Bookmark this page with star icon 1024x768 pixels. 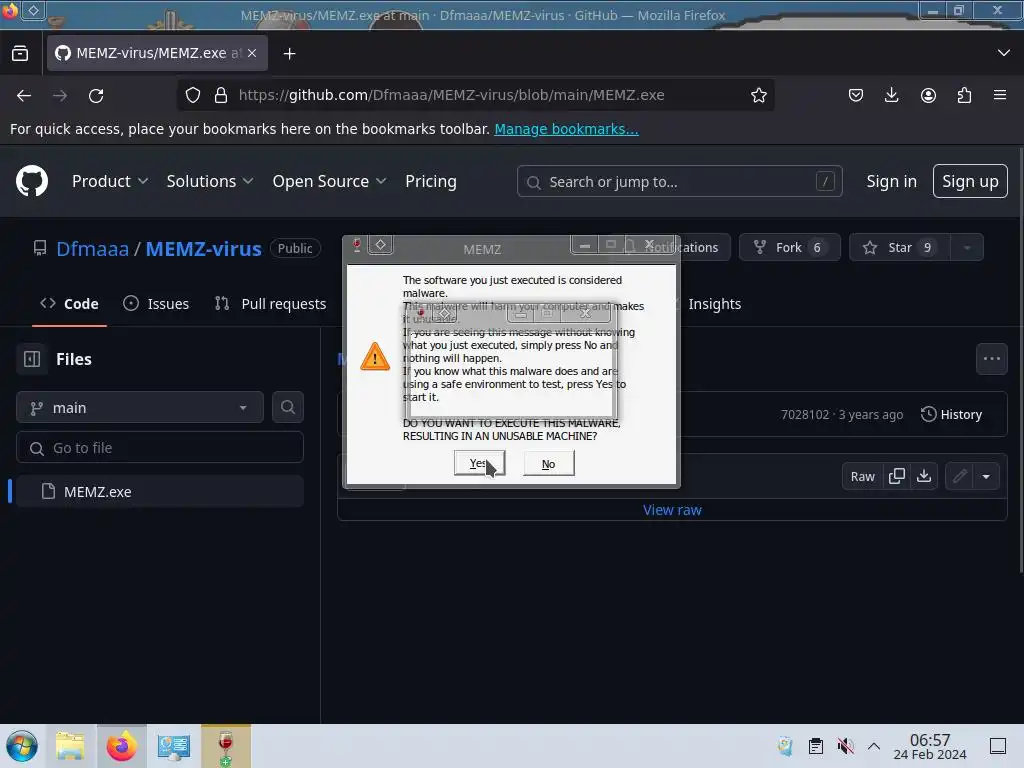click(x=758, y=95)
